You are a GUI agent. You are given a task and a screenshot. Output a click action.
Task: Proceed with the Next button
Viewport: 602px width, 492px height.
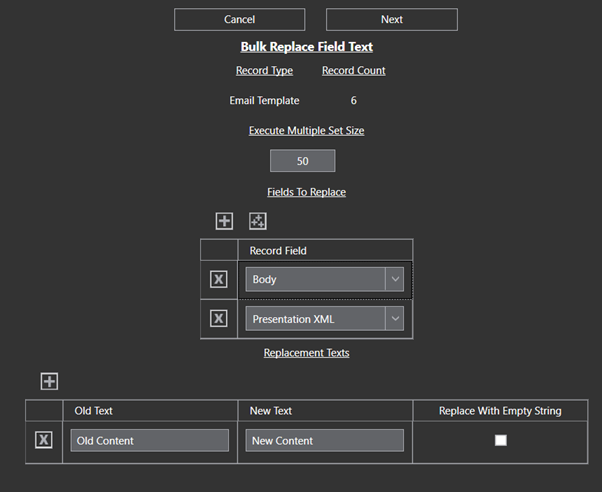pos(391,19)
